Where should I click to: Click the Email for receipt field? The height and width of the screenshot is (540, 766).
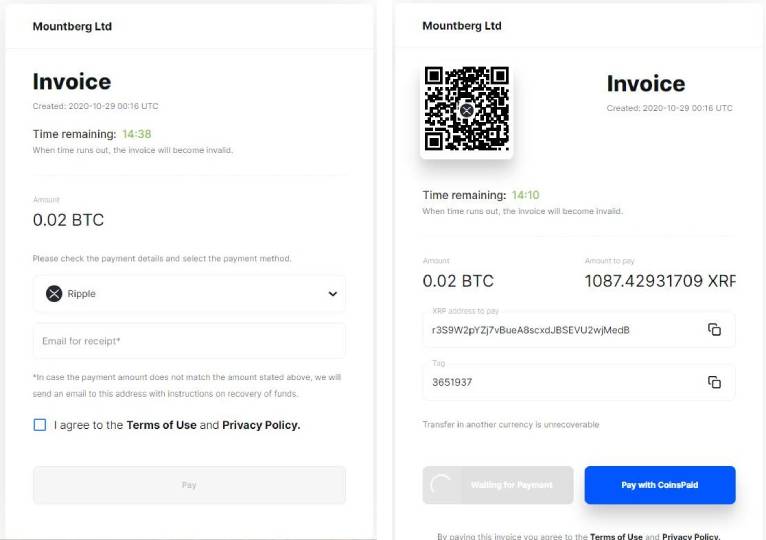coord(189,341)
